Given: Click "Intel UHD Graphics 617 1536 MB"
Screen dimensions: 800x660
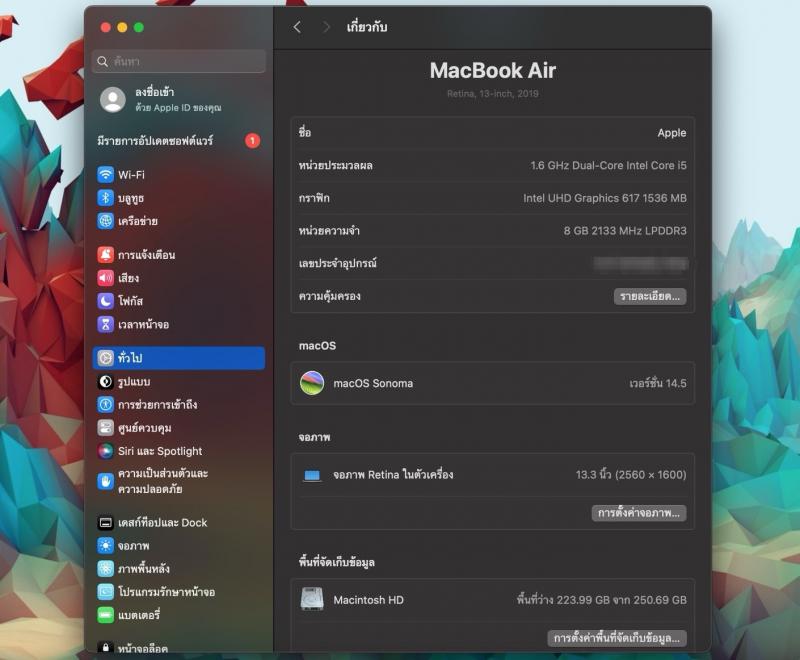Looking at the screenshot, I should [605, 198].
